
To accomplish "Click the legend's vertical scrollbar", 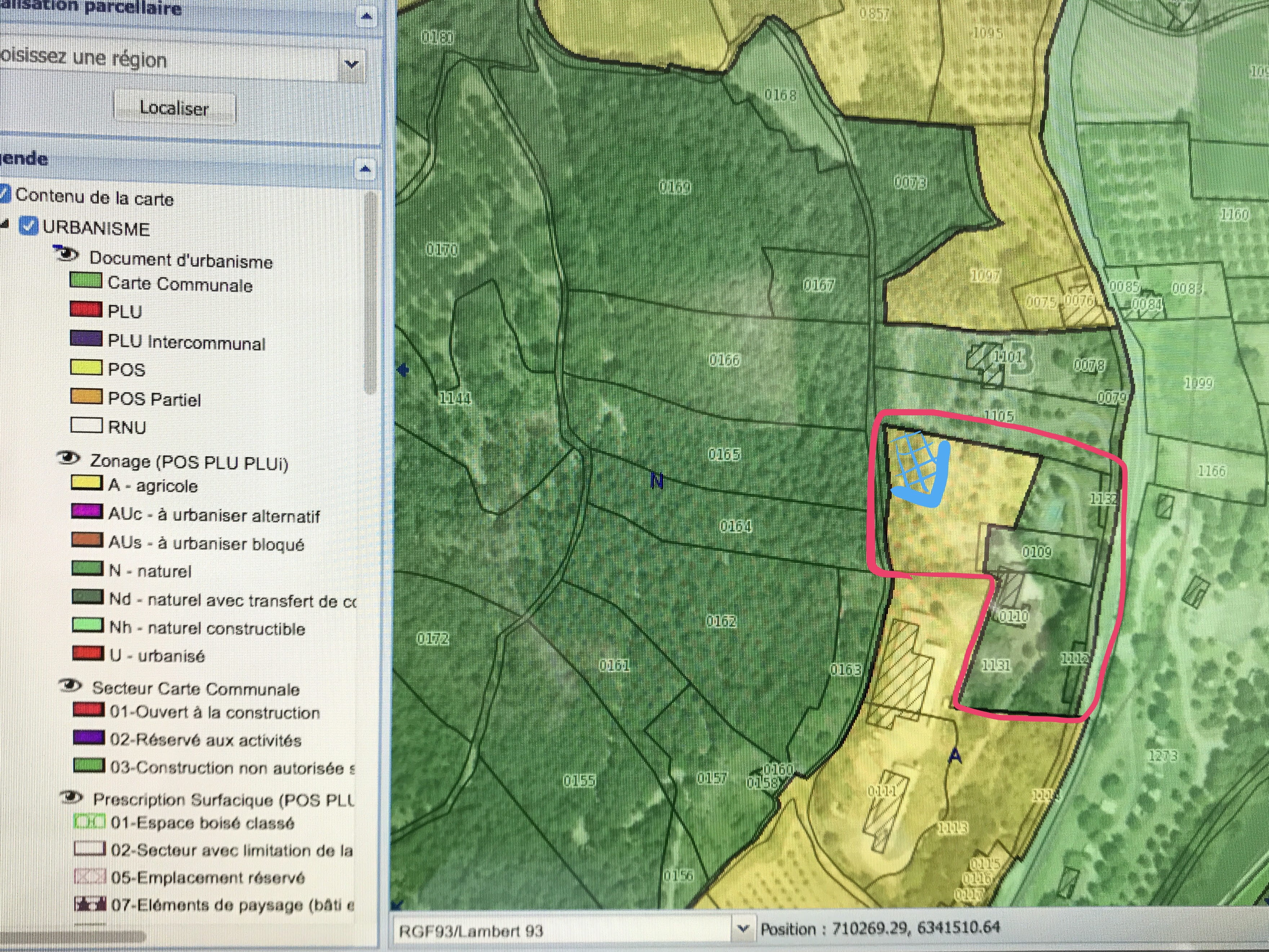I will [371, 293].
